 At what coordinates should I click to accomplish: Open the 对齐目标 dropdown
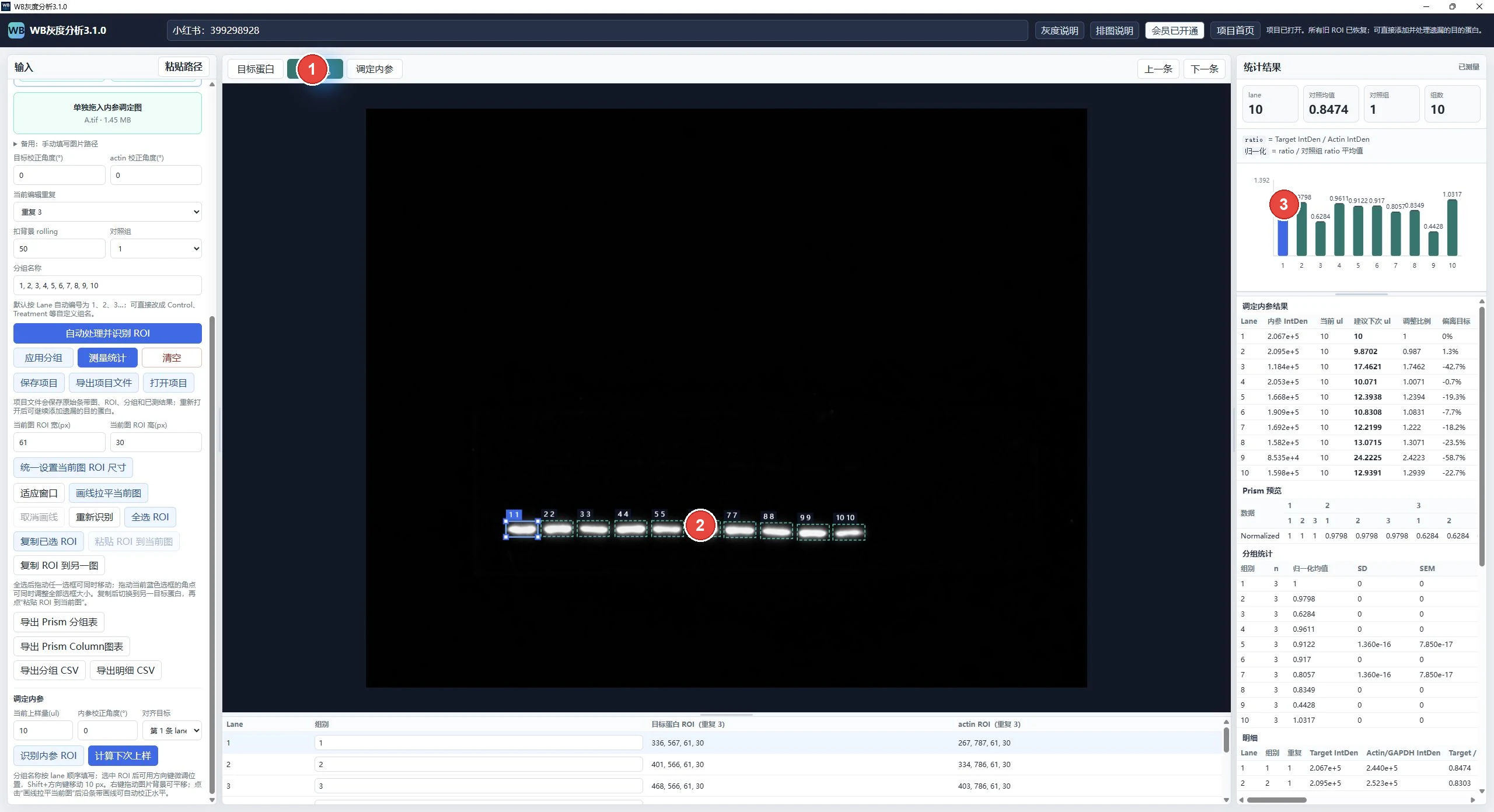click(x=172, y=730)
